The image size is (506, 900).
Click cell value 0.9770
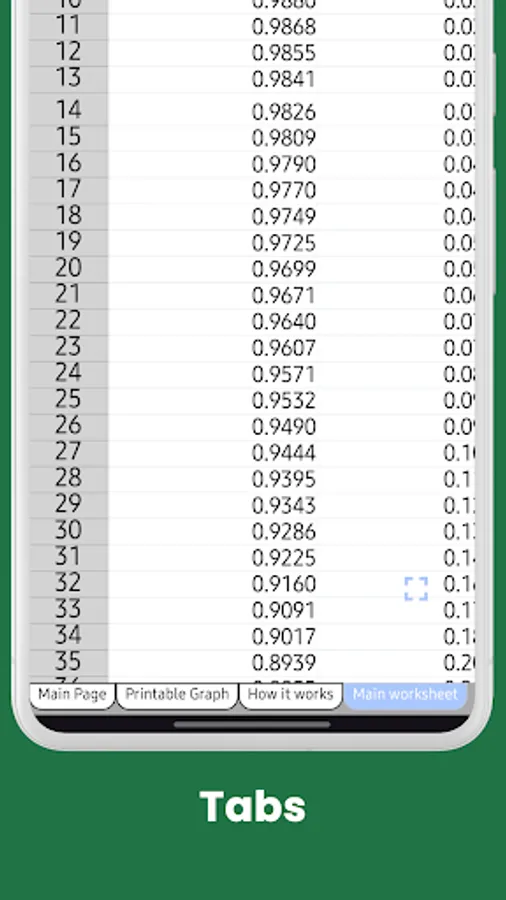point(284,191)
